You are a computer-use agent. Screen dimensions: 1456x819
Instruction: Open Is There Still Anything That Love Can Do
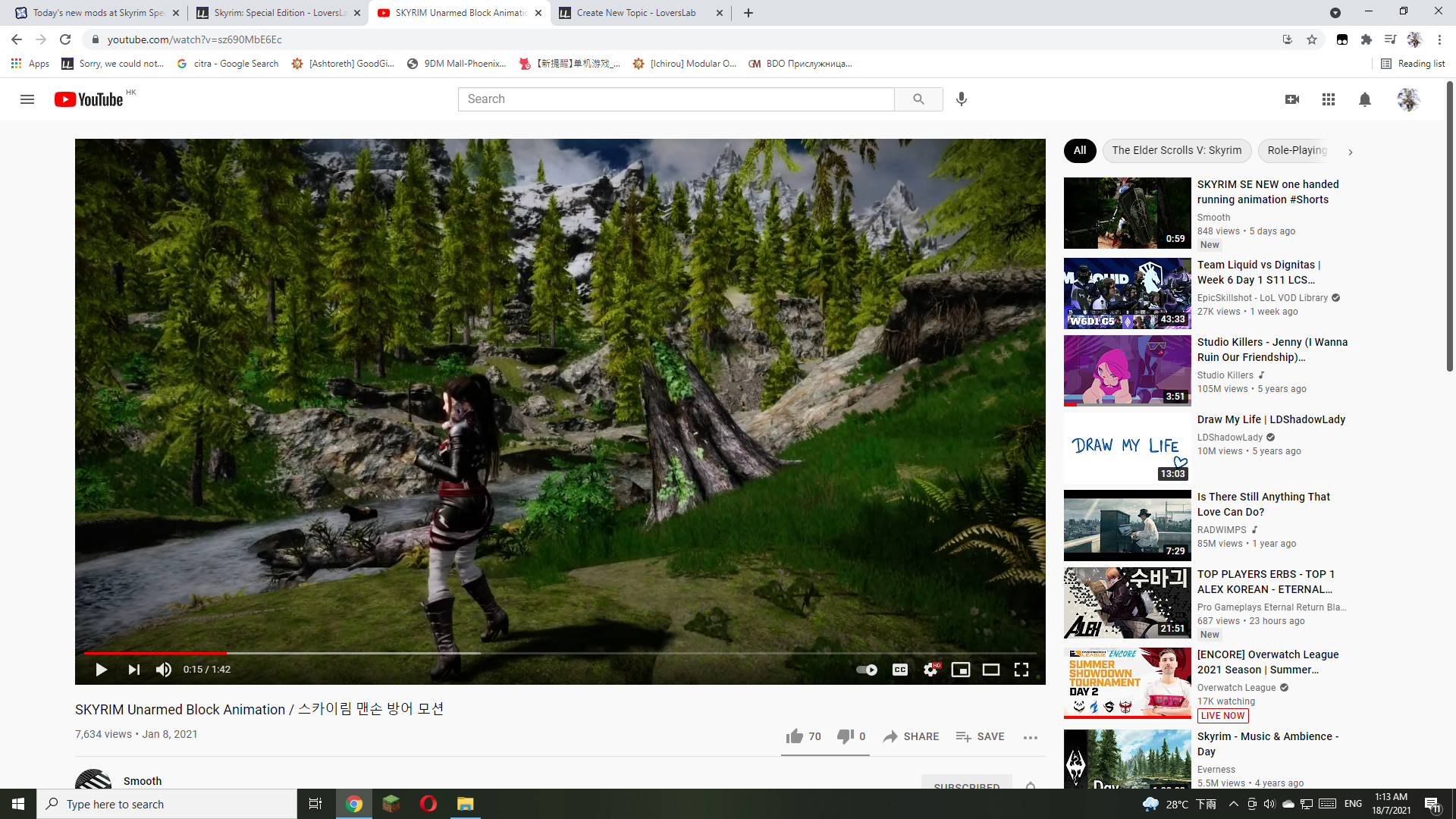click(x=1263, y=504)
